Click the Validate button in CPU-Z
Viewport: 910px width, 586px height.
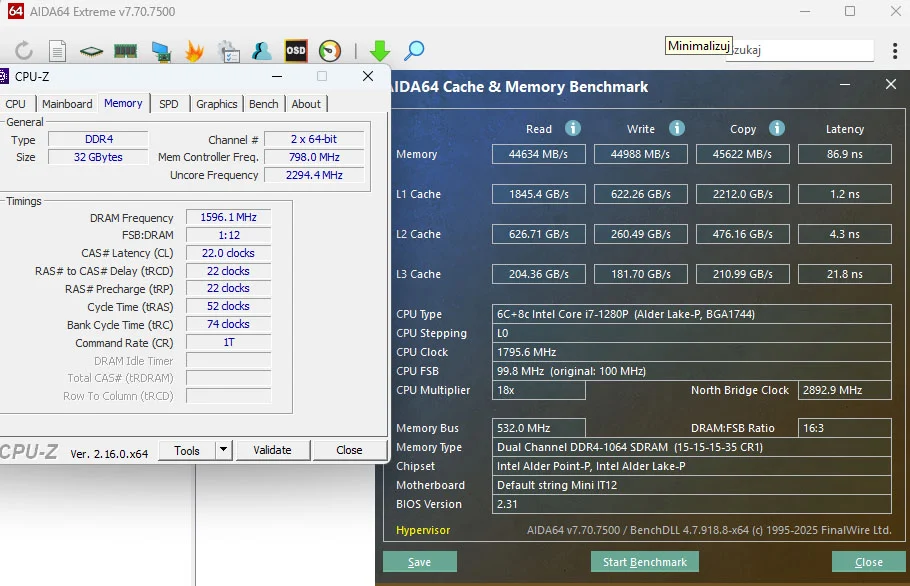point(271,450)
